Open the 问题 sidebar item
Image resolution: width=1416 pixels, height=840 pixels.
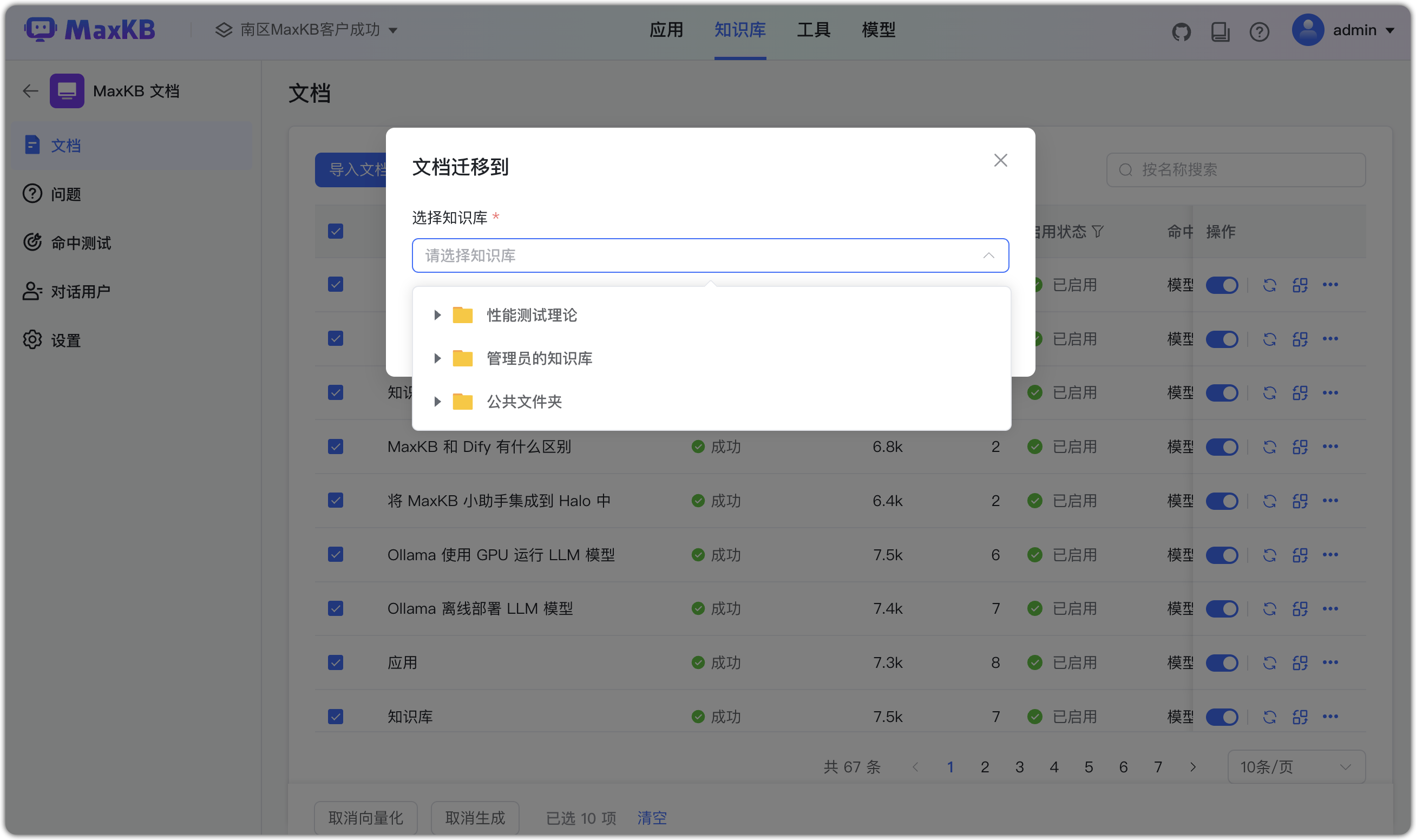point(132,194)
